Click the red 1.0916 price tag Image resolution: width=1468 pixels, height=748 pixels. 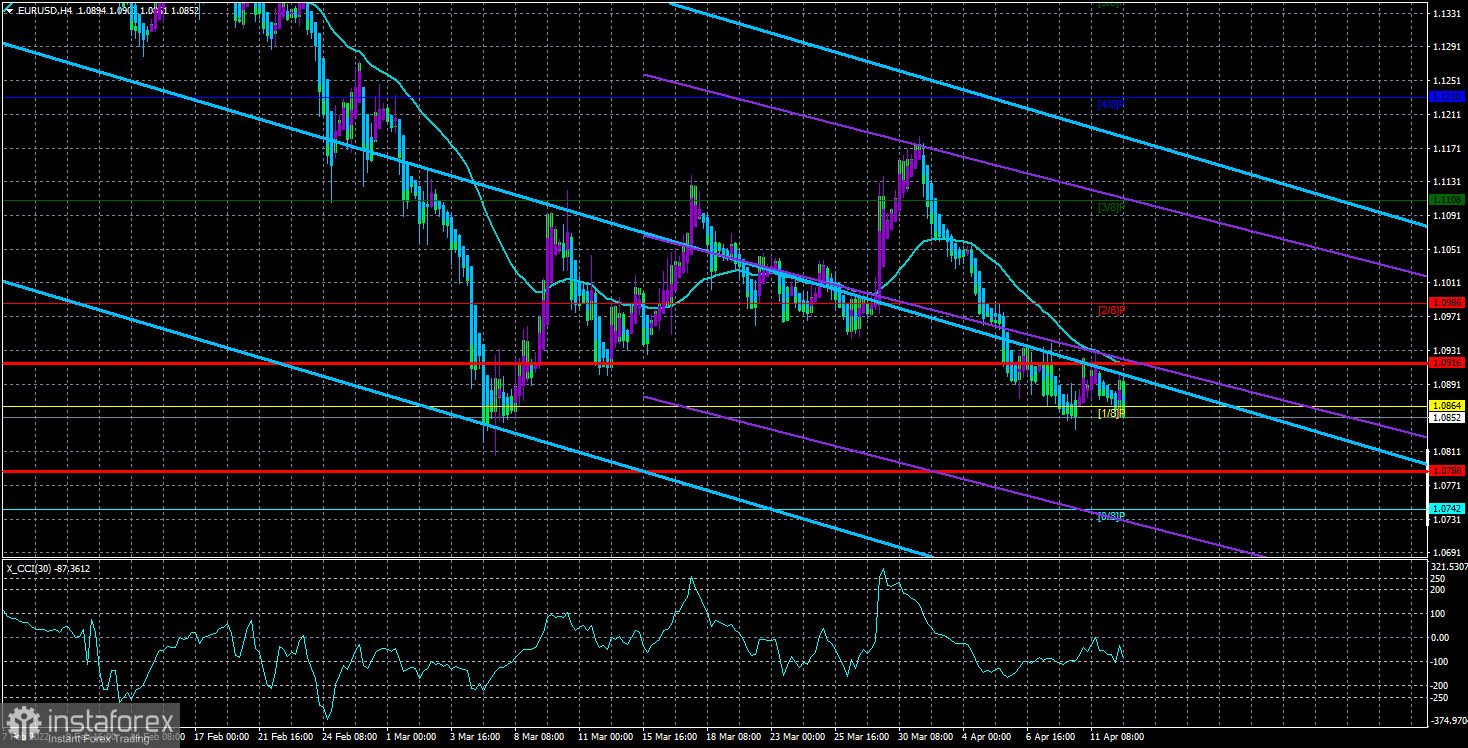click(x=1447, y=363)
